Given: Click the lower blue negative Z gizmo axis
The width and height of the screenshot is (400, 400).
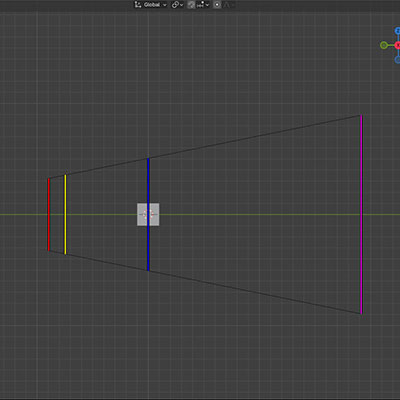Looking at the screenshot, I should pyautogui.click(x=397, y=60).
